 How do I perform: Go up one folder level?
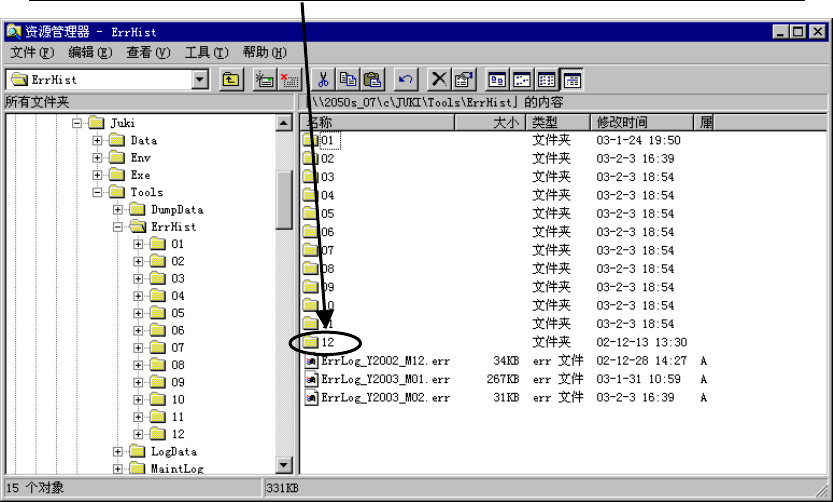point(231,80)
